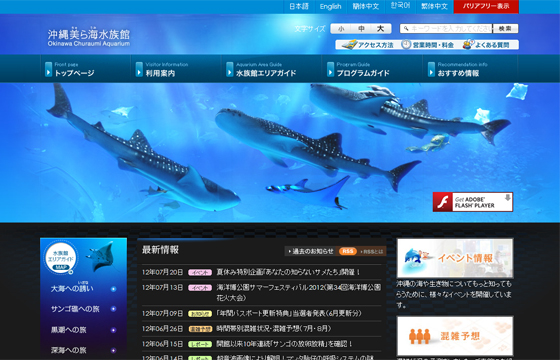Open the red バリアフリー表示 button
The height and width of the screenshot is (360, 560).
click(486, 6)
